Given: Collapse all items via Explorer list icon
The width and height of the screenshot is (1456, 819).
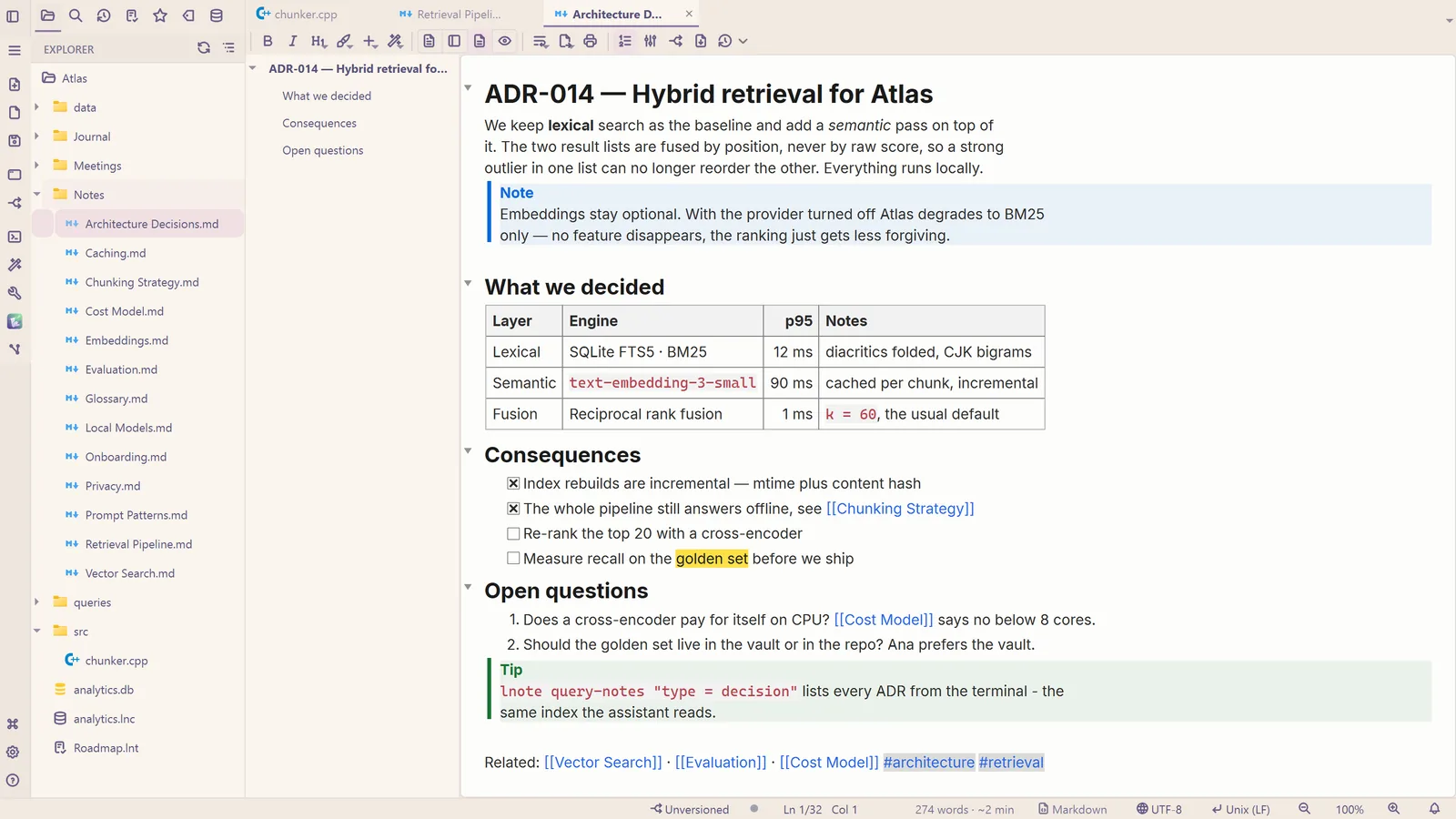Looking at the screenshot, I should [228, 48].
